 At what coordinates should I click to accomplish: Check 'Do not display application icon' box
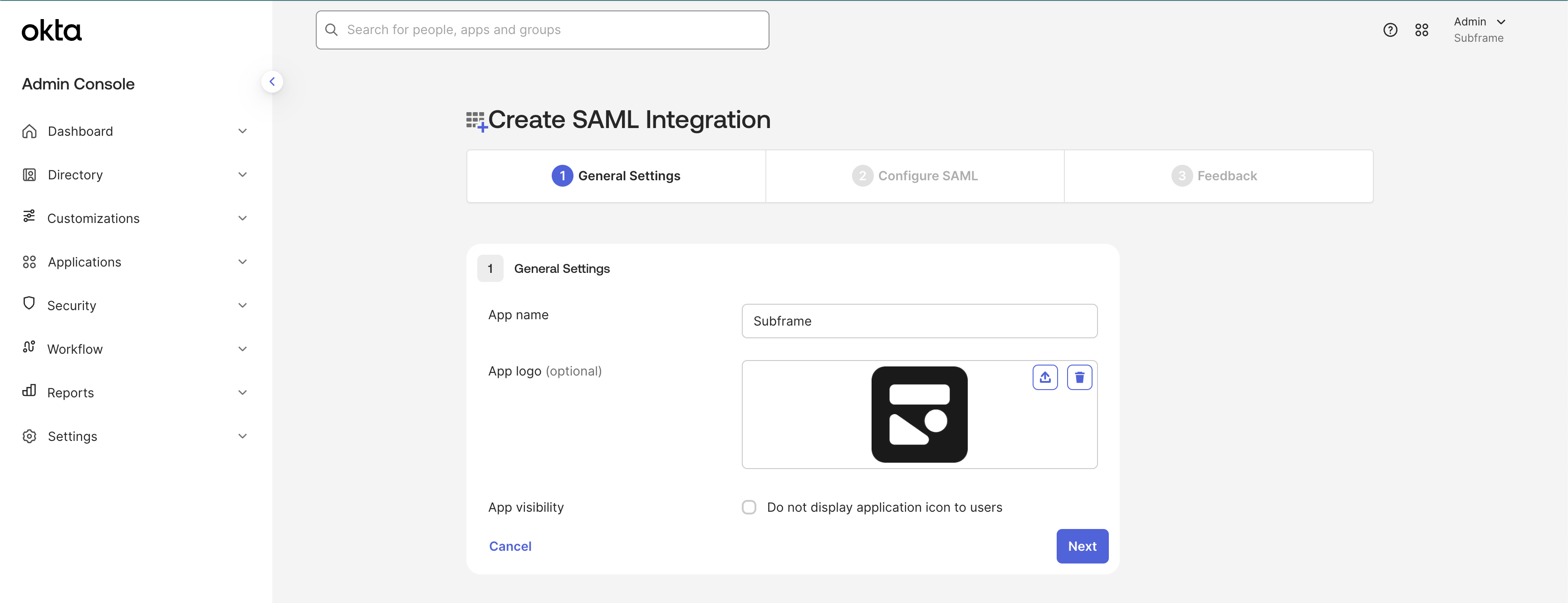pos(749,507)
